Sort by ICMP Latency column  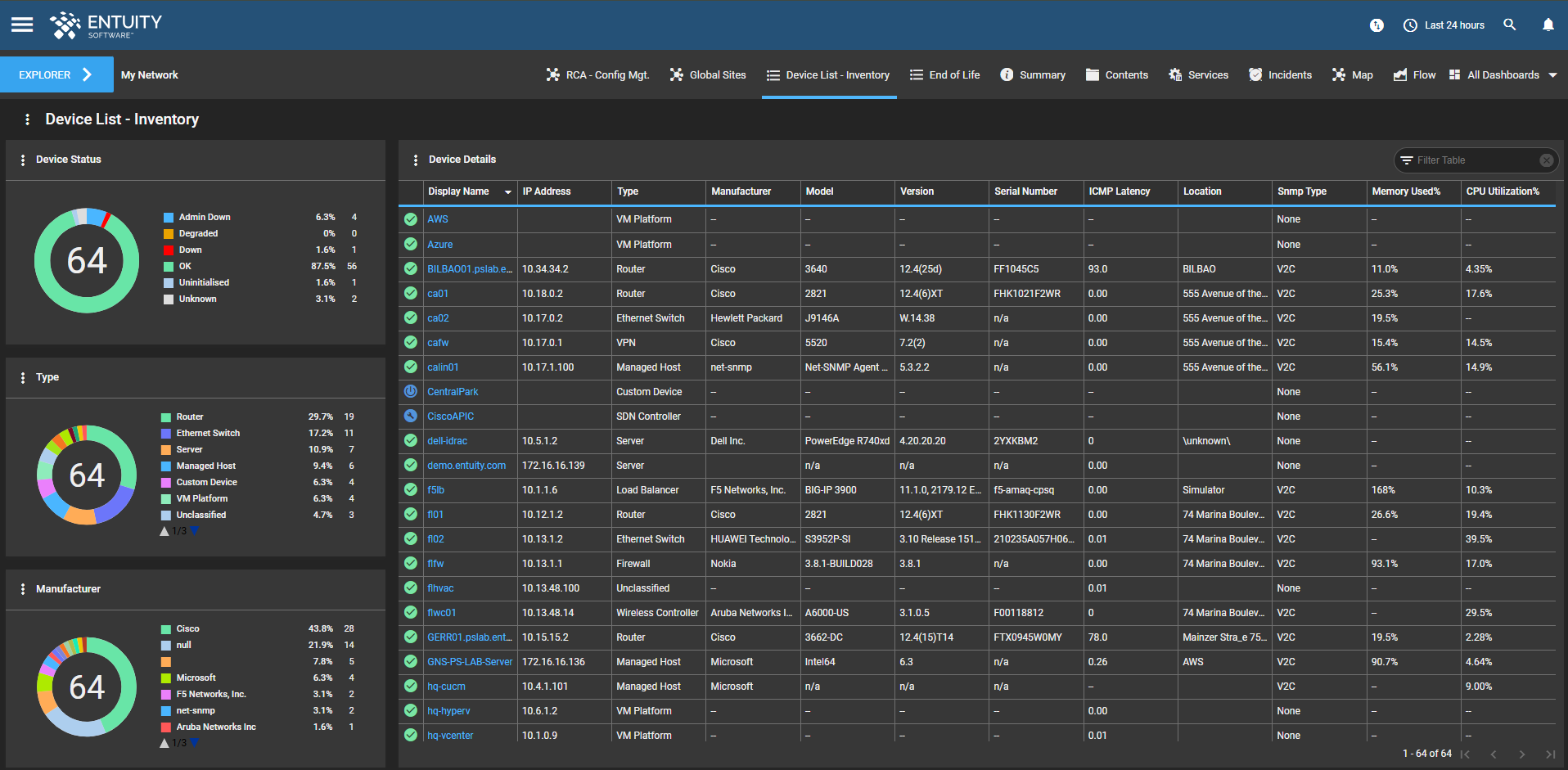1119,191
